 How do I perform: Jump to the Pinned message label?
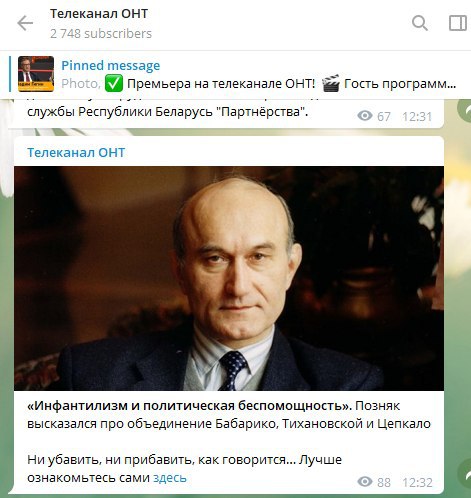(111, 65)
